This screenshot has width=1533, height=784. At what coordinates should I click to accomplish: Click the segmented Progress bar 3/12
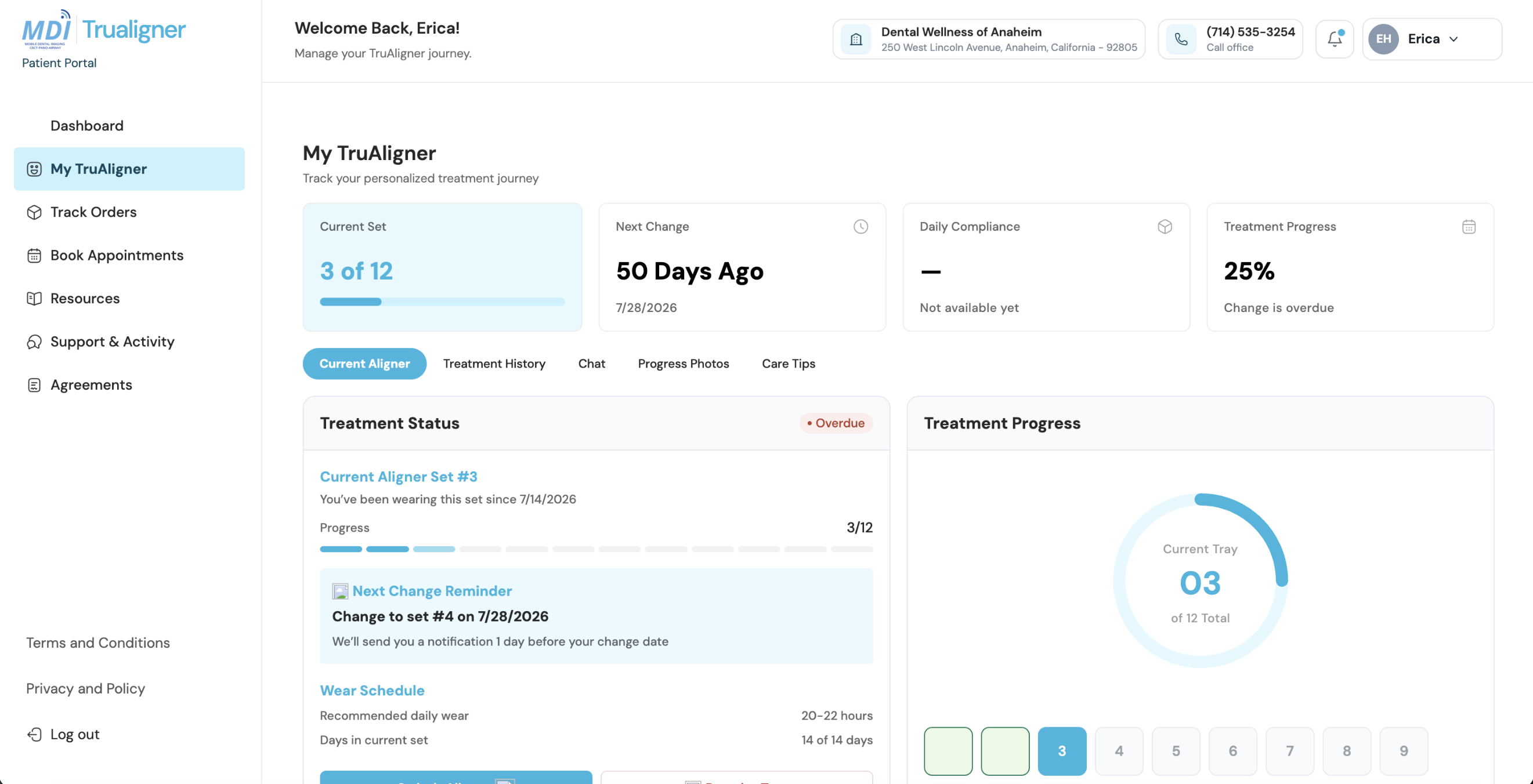click(596, 549)
